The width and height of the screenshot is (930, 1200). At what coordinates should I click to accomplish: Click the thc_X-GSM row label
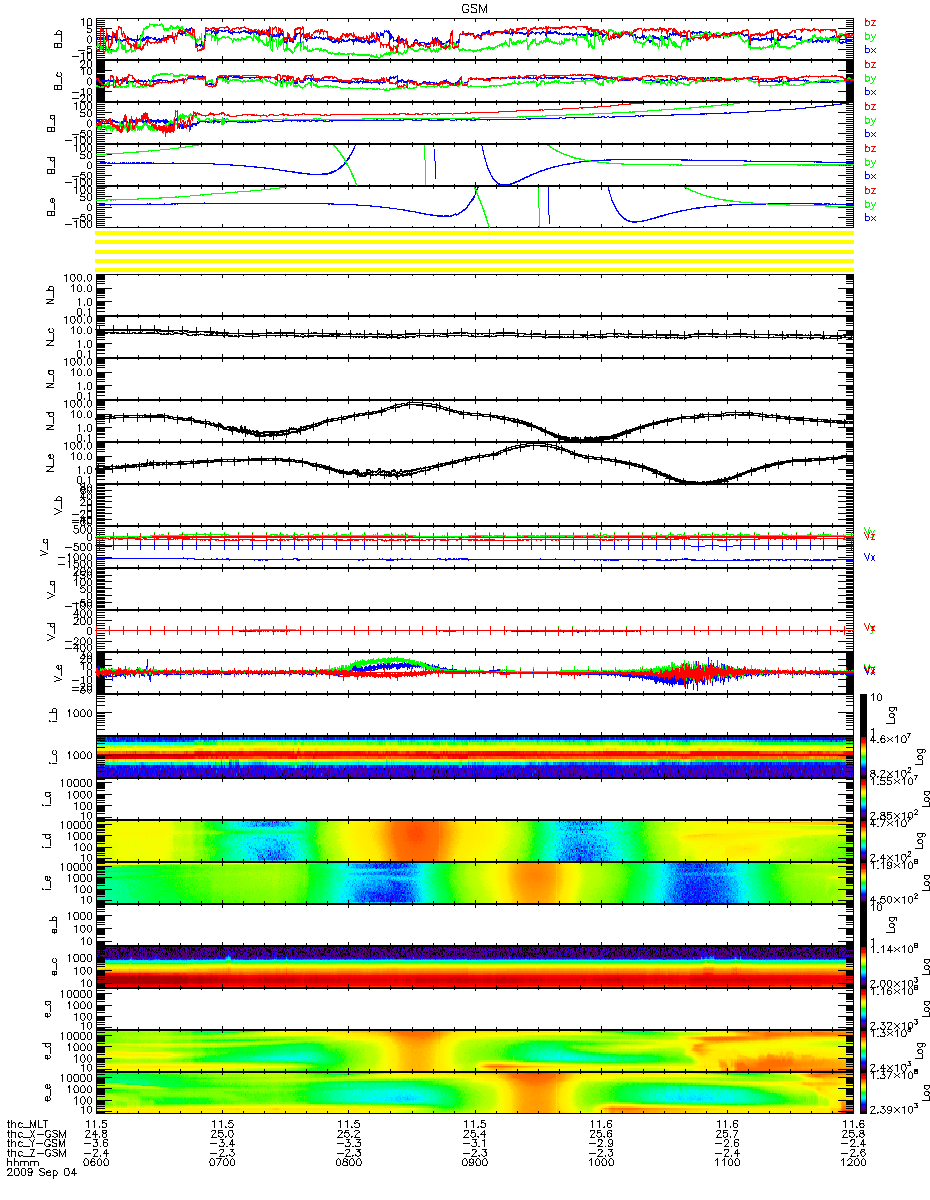34,1135
